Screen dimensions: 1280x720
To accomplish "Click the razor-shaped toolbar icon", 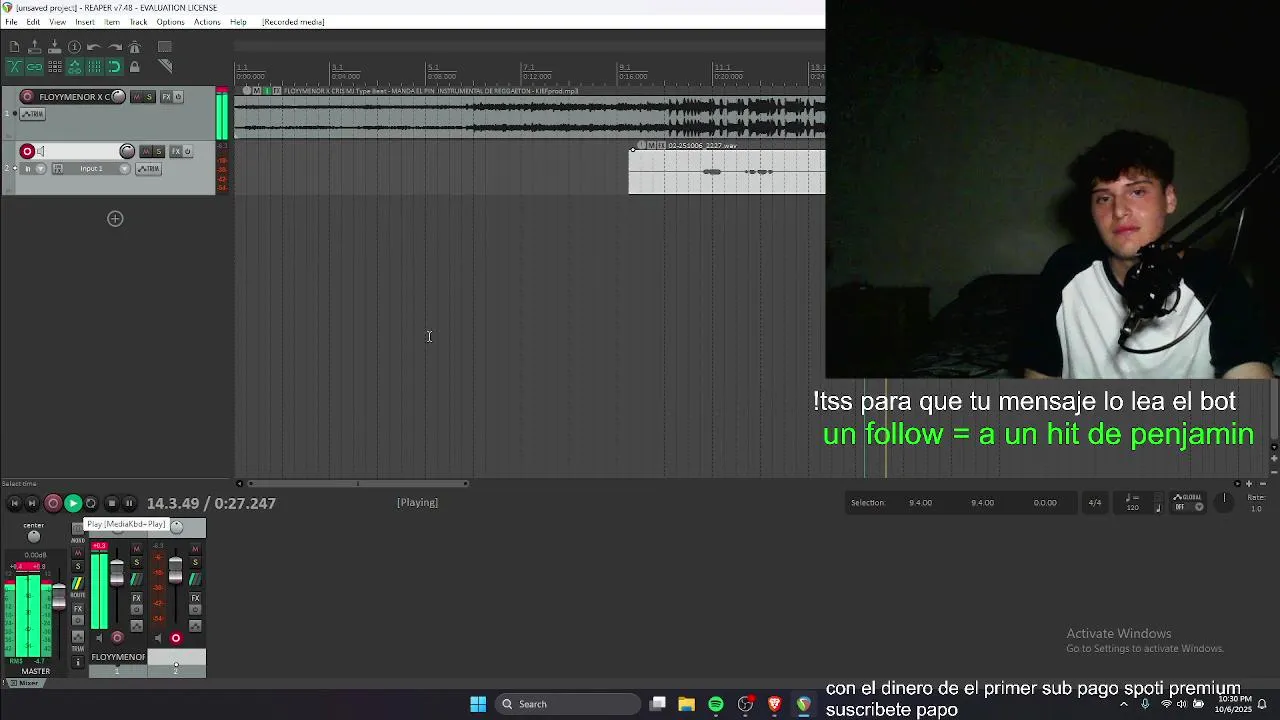I will [x=165, y=67].
